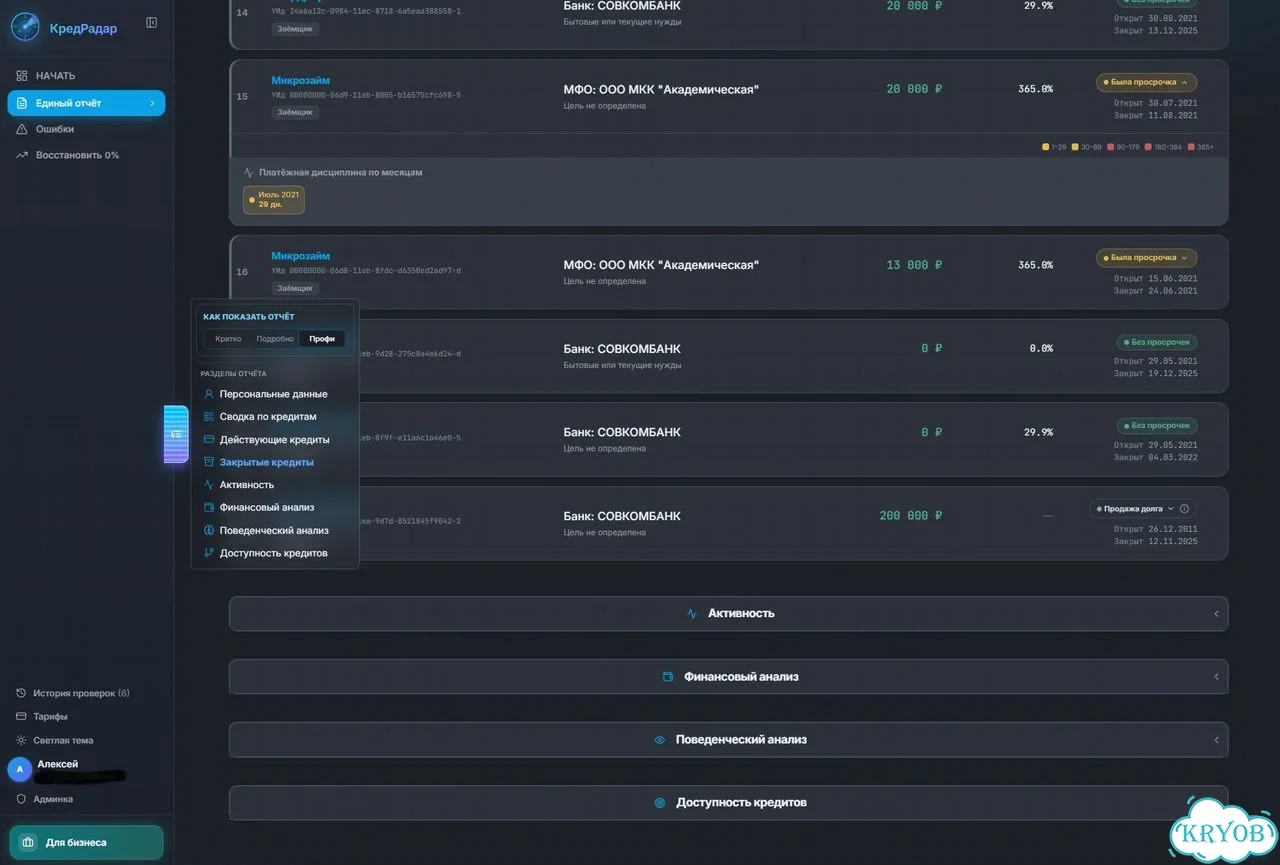Click the warning triangle icon beside Ошибки
This screenshot has height=865, width=1280.
click(22, 129)
